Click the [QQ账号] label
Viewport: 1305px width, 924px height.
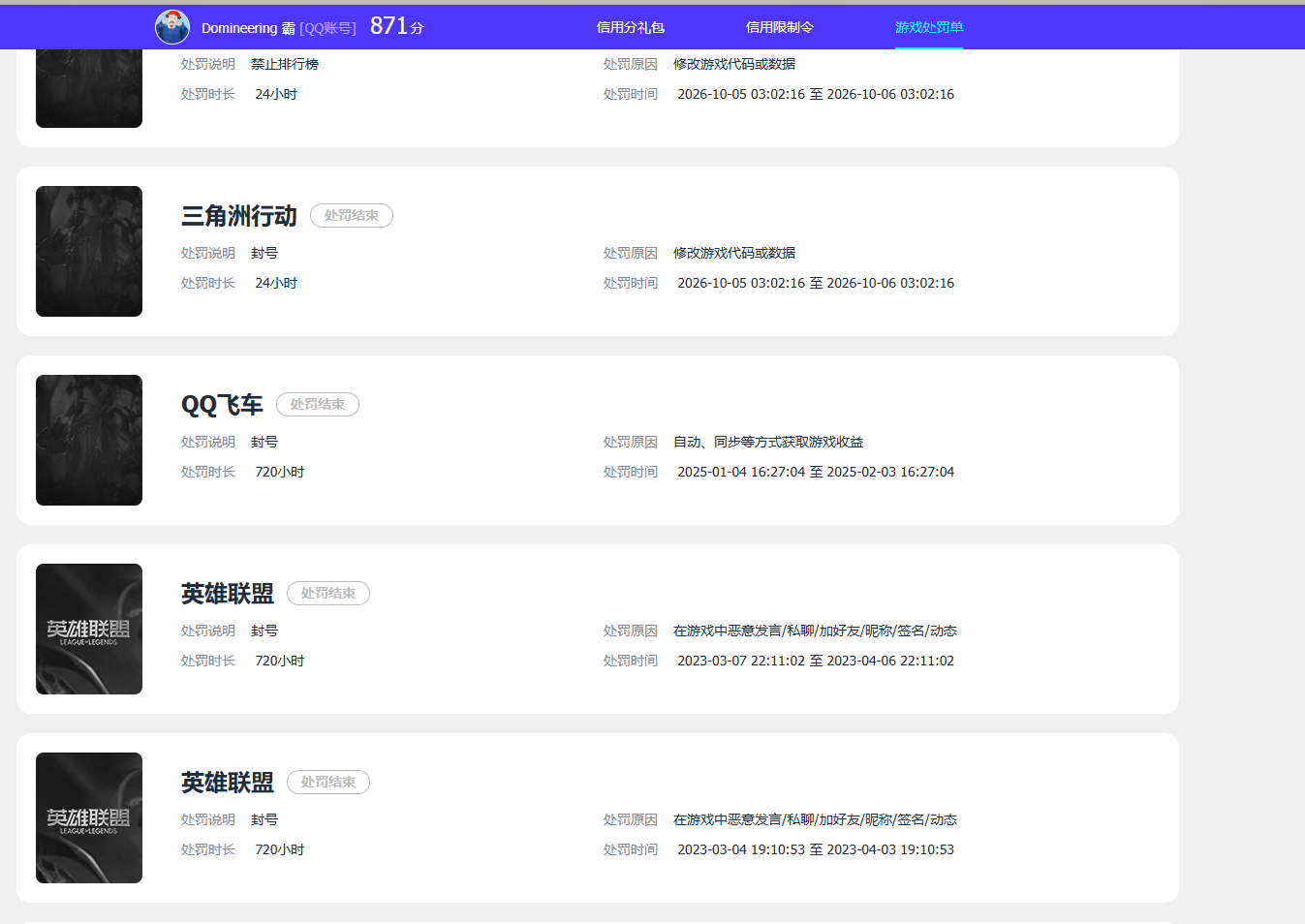(x=327, y=28)
